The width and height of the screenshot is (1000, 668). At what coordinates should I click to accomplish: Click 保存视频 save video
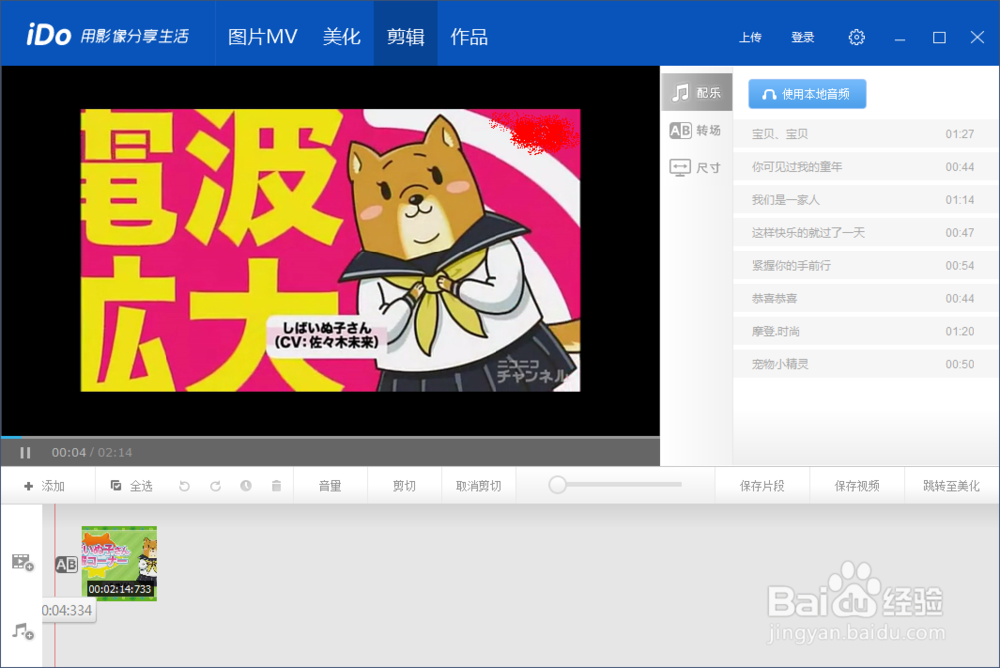point(857,486)
